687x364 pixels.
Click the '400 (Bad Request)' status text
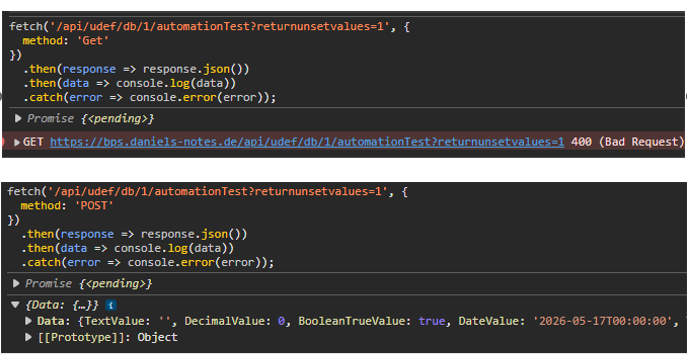tap(627, 142)
